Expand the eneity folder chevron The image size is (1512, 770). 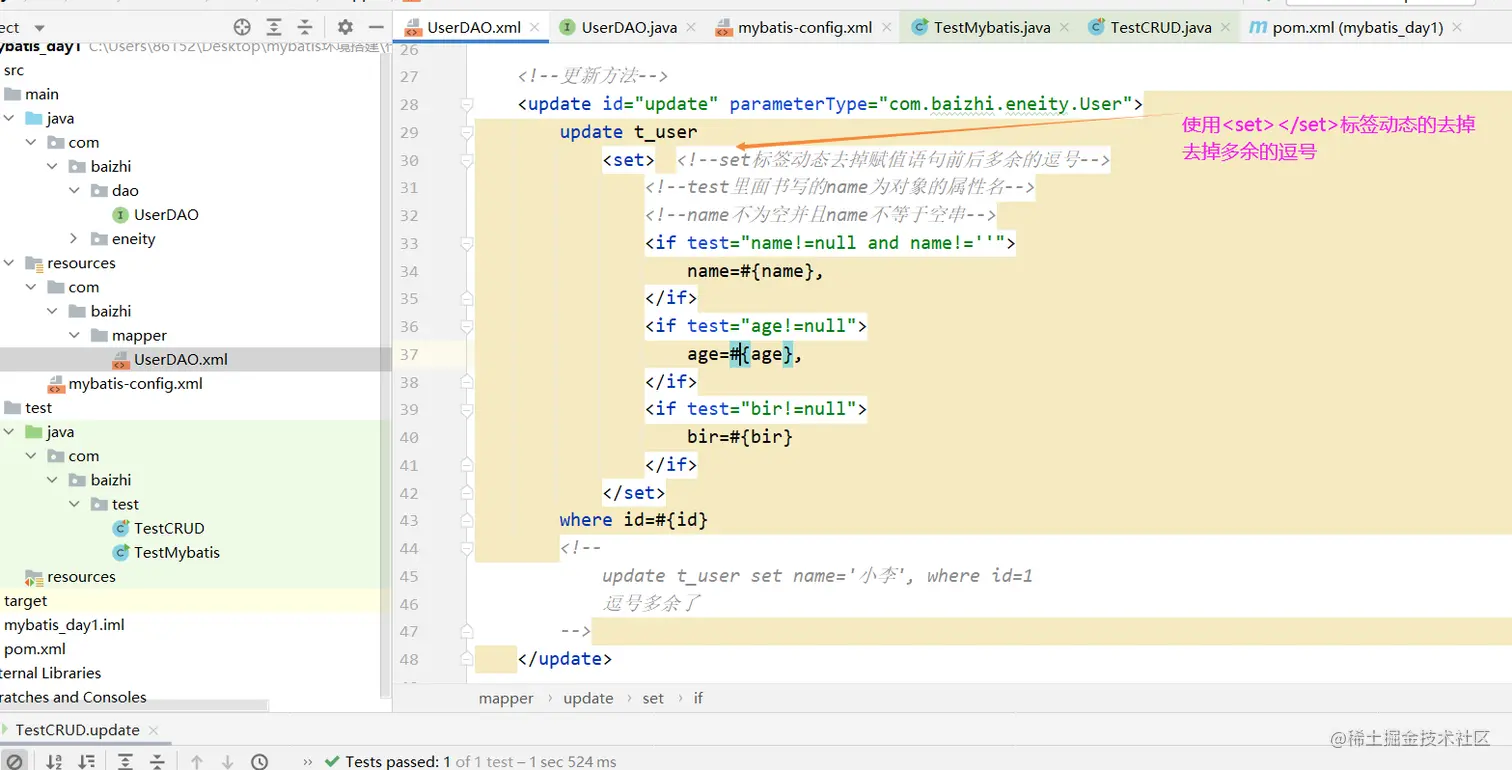click(74, 239)
